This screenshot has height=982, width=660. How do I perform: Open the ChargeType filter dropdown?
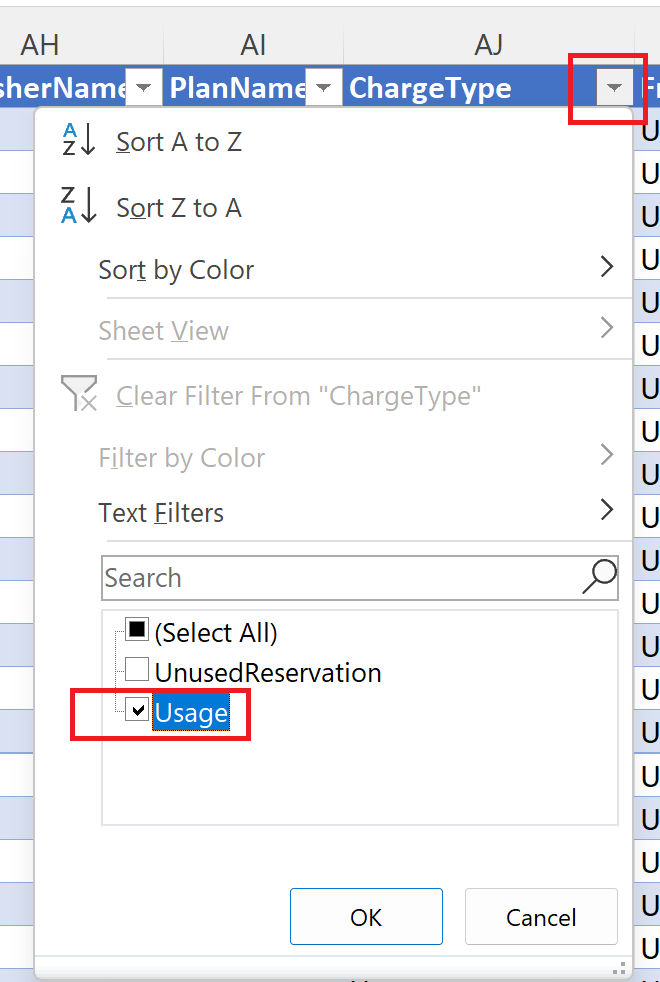613,89
